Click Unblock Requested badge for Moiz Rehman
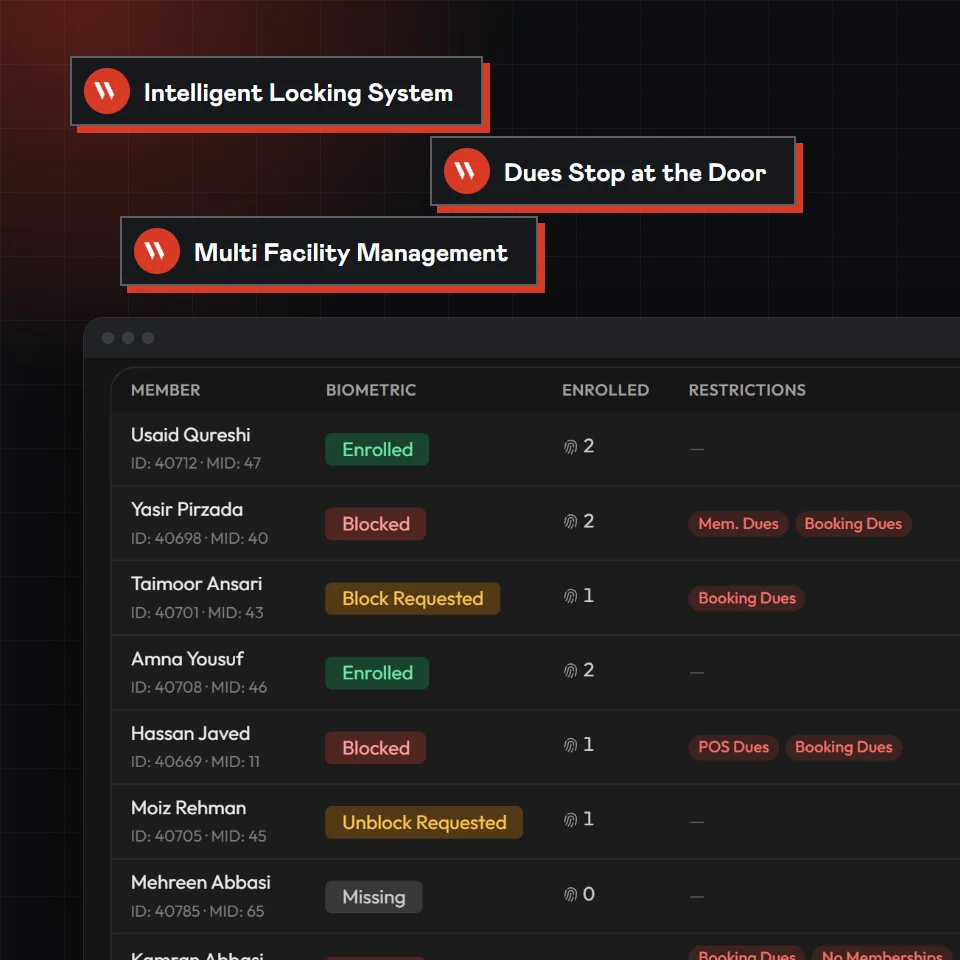This screenshot has width=960, height=960. (424, 822)
